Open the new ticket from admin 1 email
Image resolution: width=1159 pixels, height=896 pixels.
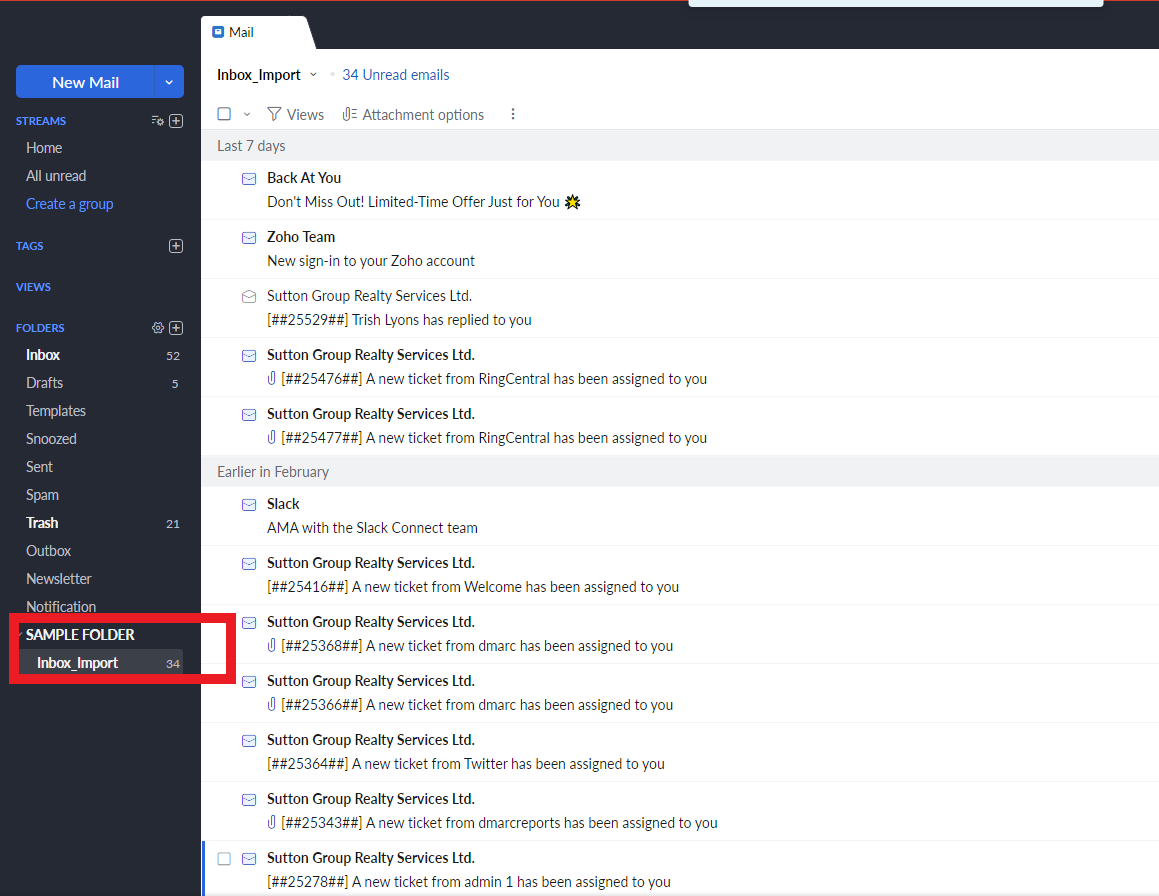pyautogui.click(x=680, y=869)
